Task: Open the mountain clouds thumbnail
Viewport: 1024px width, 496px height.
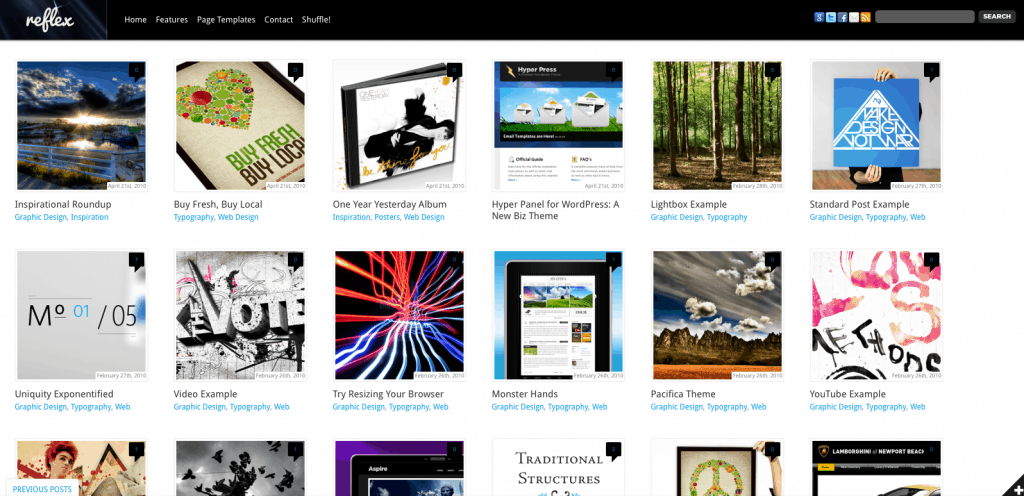Action: pos(717,315)
